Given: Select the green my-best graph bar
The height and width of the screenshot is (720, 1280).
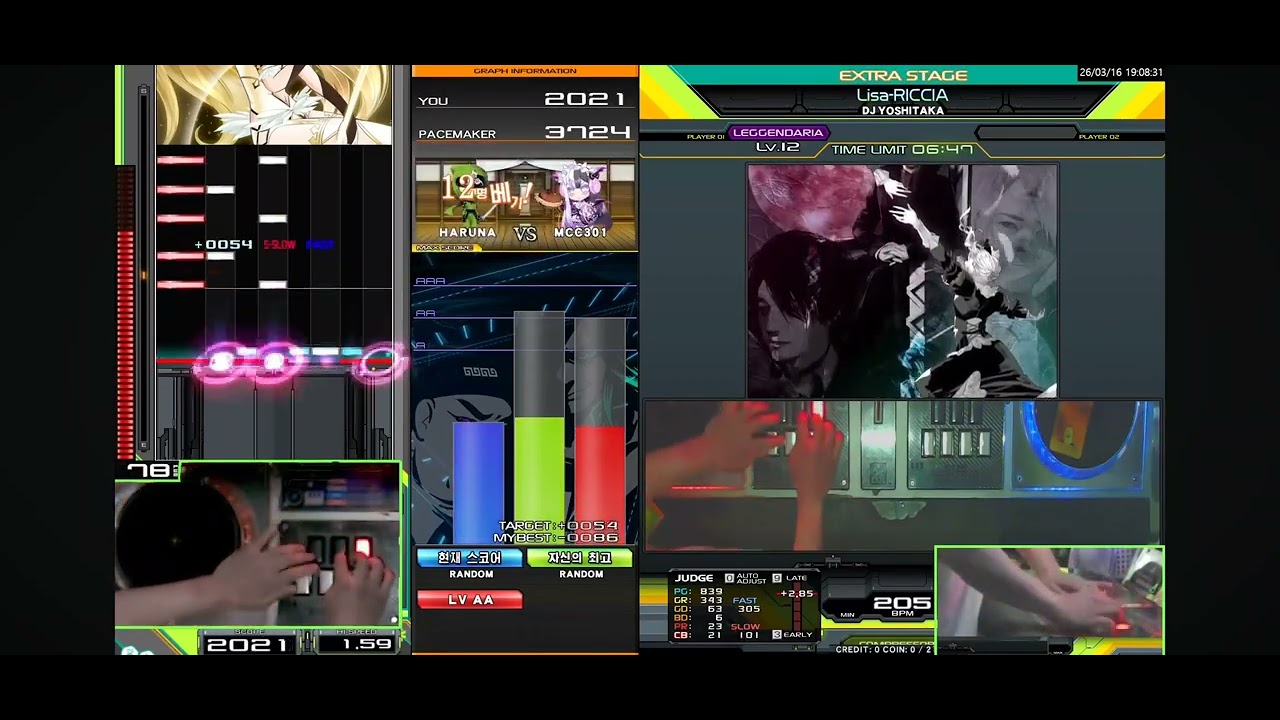Looking at the screenshot, I should (x=539, y=481).
